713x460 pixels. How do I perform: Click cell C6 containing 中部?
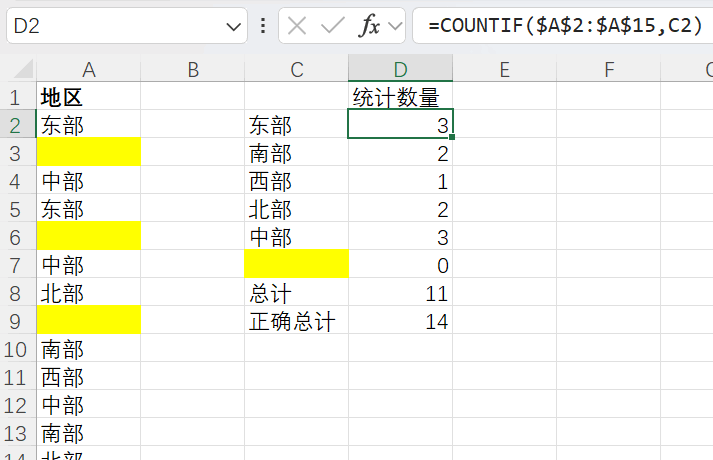coord(296,236)
